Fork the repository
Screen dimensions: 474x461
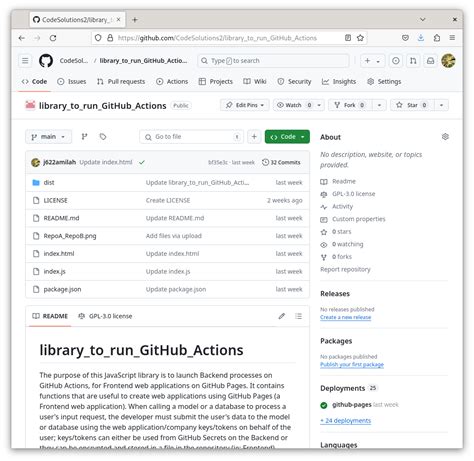pyautogui.click(x=351, y=105)
